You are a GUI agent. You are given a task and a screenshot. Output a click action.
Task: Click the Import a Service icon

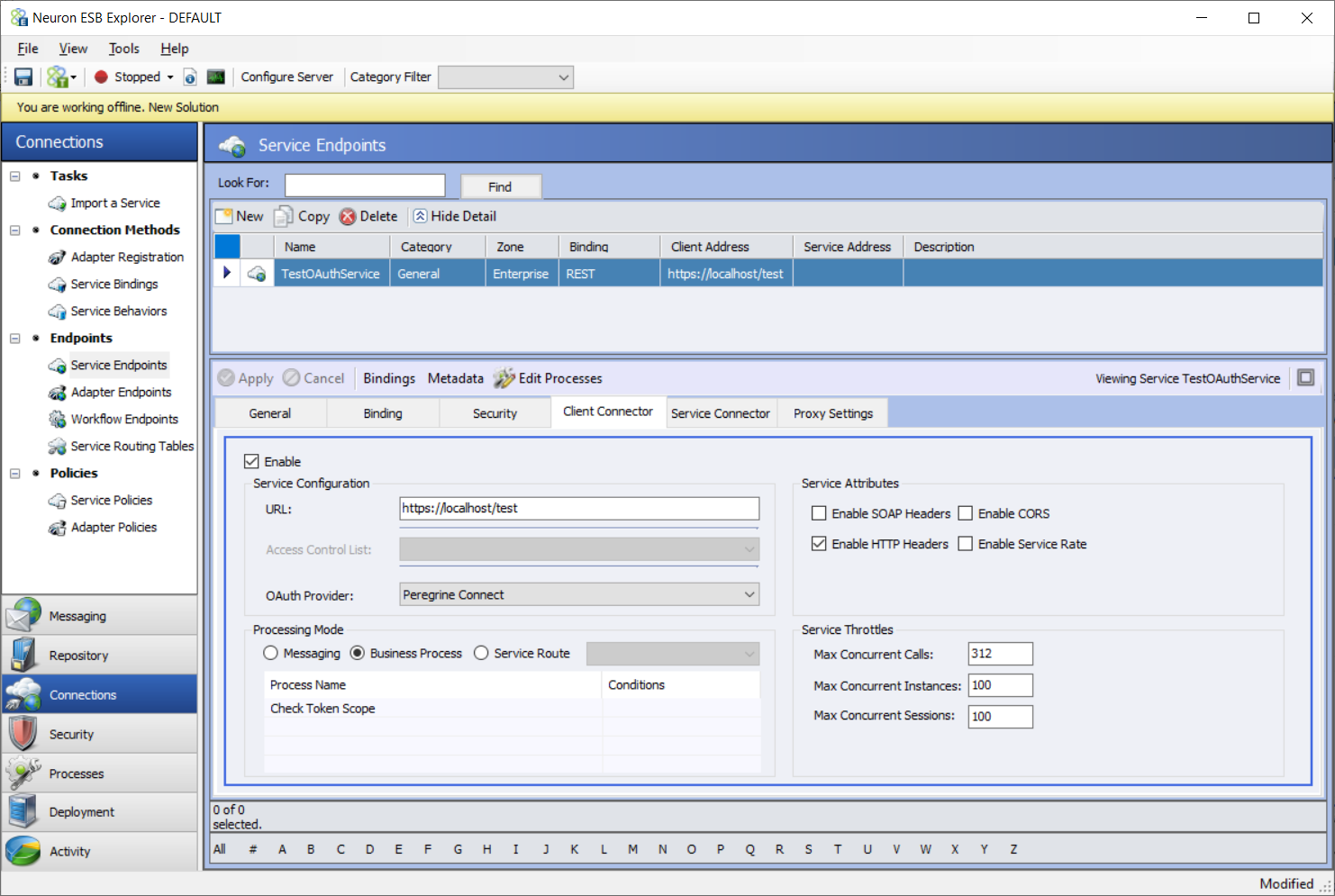click(x=58, y=204)
